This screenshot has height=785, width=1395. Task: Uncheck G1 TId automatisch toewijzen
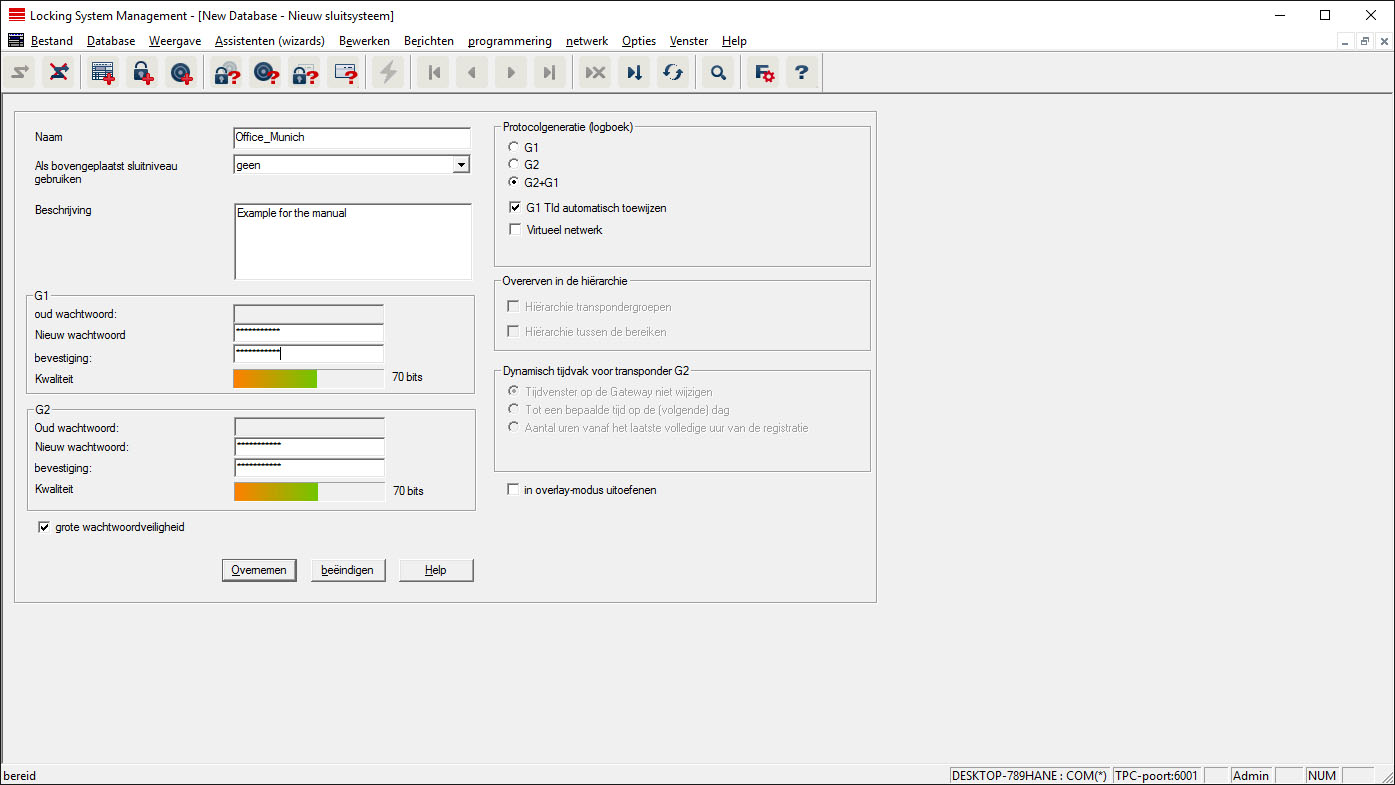pos(516,208)
